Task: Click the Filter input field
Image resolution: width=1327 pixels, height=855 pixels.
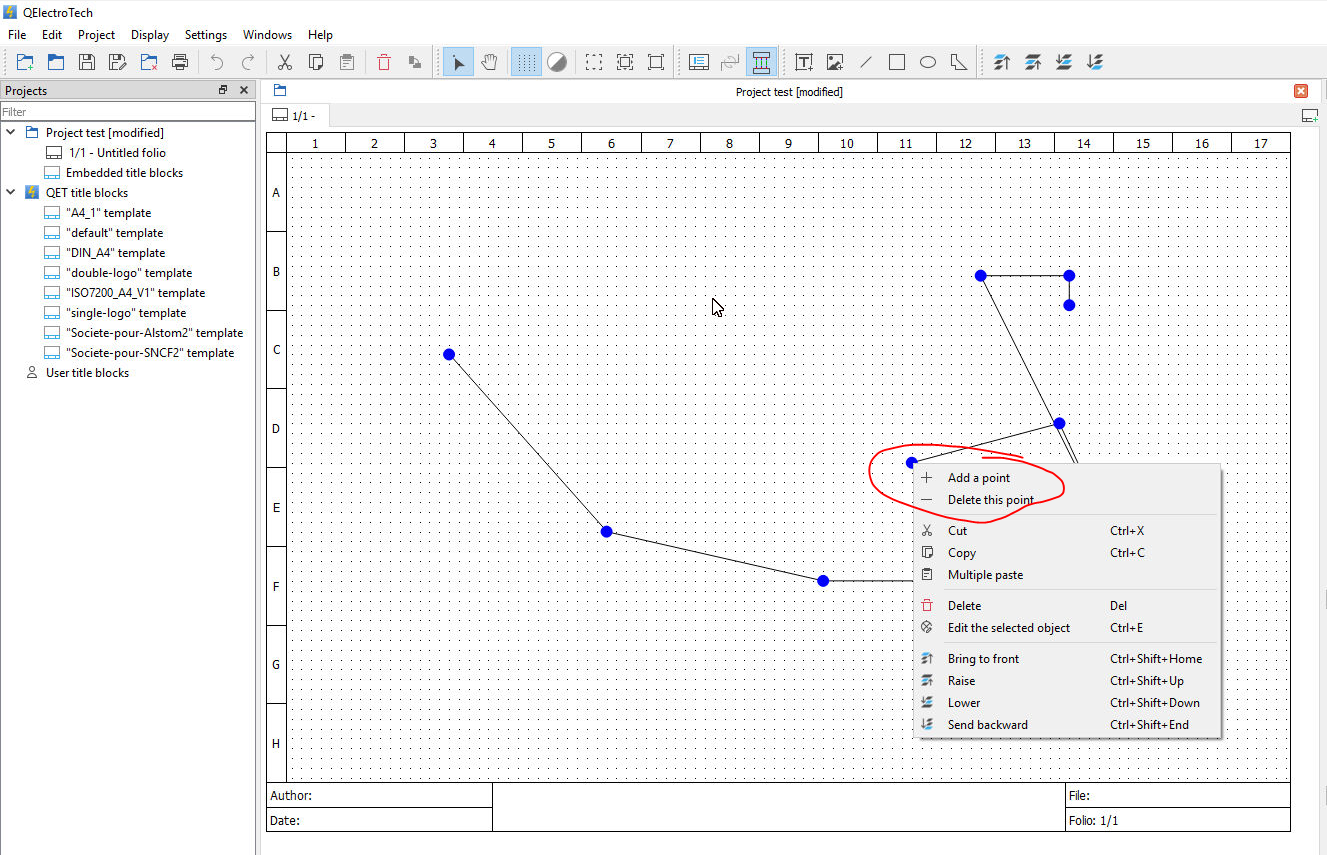Action: click(x=128, y=112)
